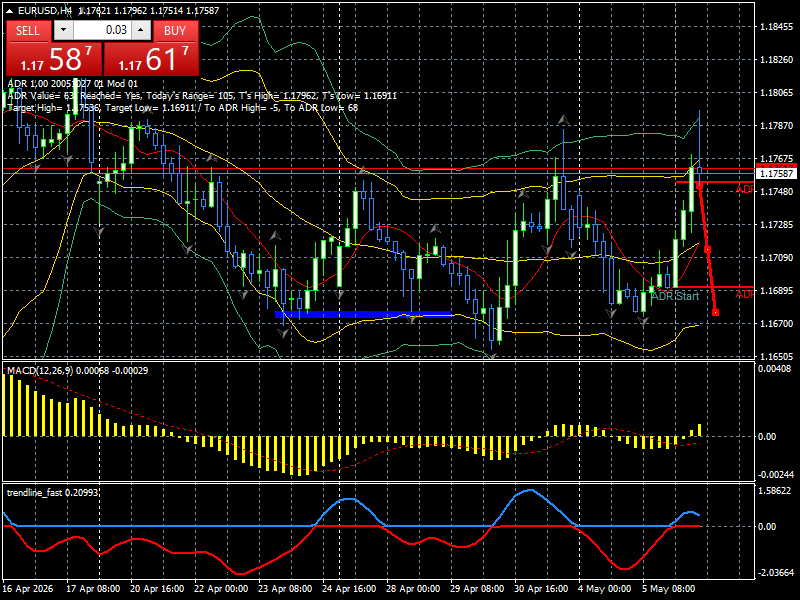Collapse the one-click trading panel triangle
Screen dimensions: 800x600
coord(10,11)
